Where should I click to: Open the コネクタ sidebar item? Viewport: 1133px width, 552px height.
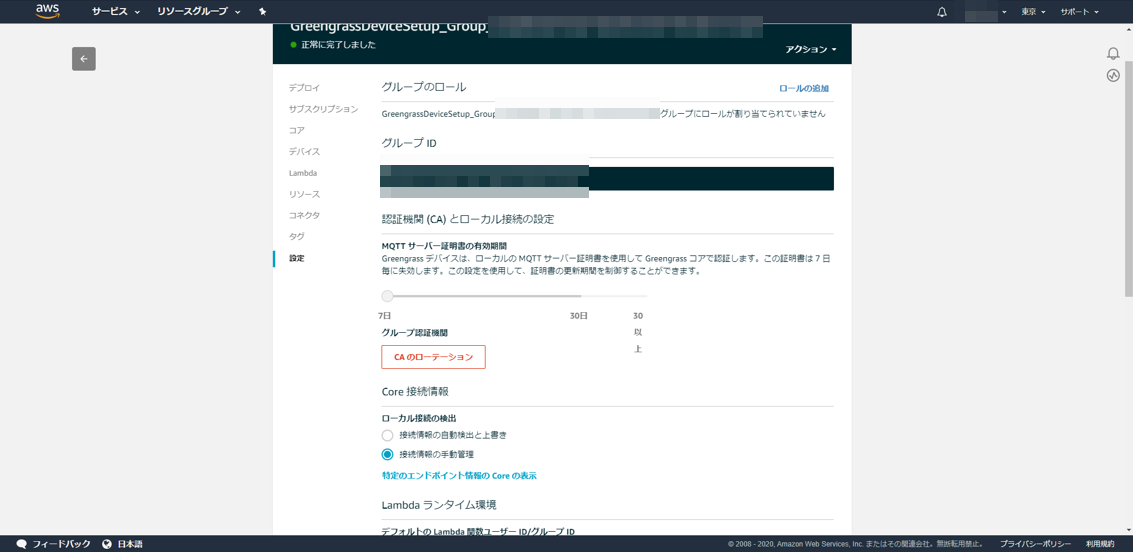click(x=304, y=215)
